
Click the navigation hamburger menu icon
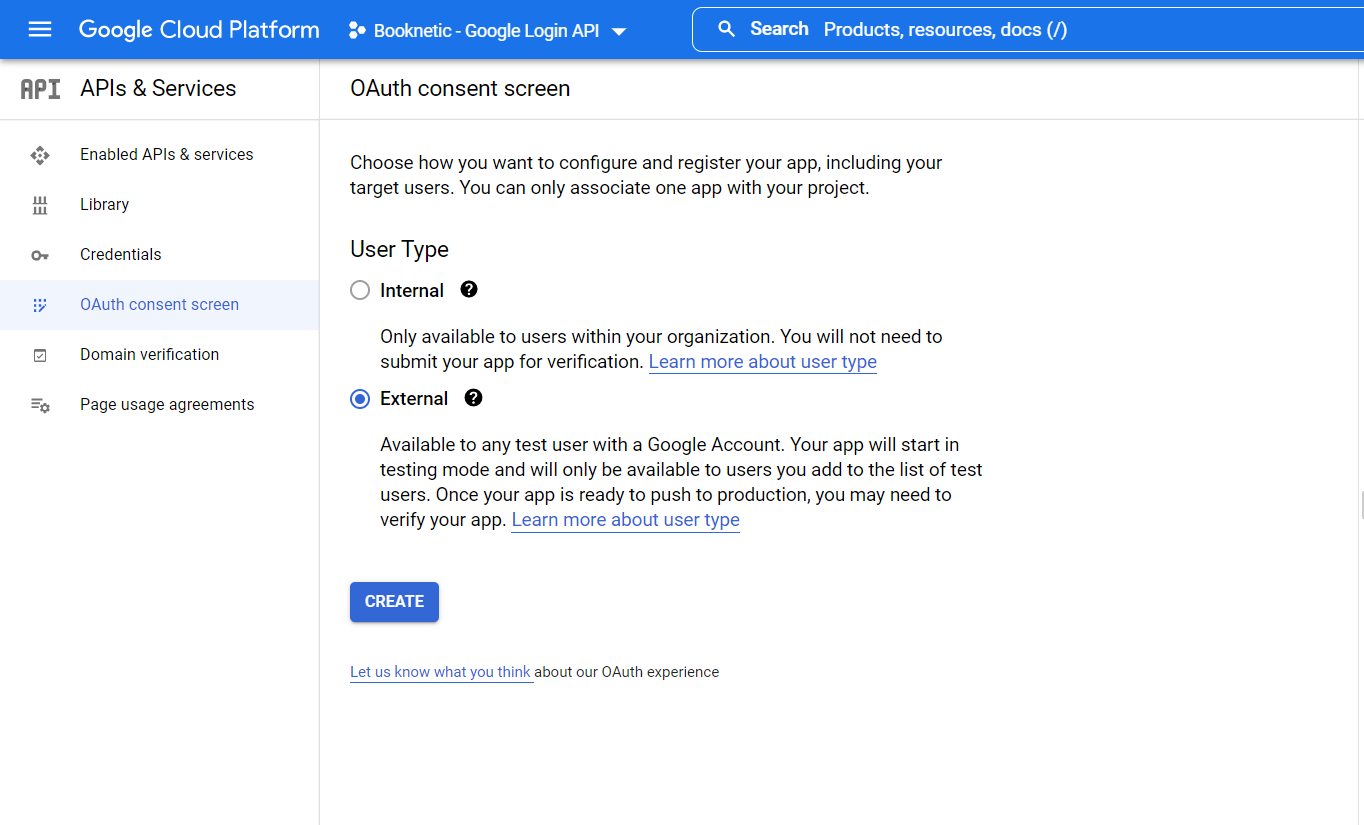click(40, 29)
